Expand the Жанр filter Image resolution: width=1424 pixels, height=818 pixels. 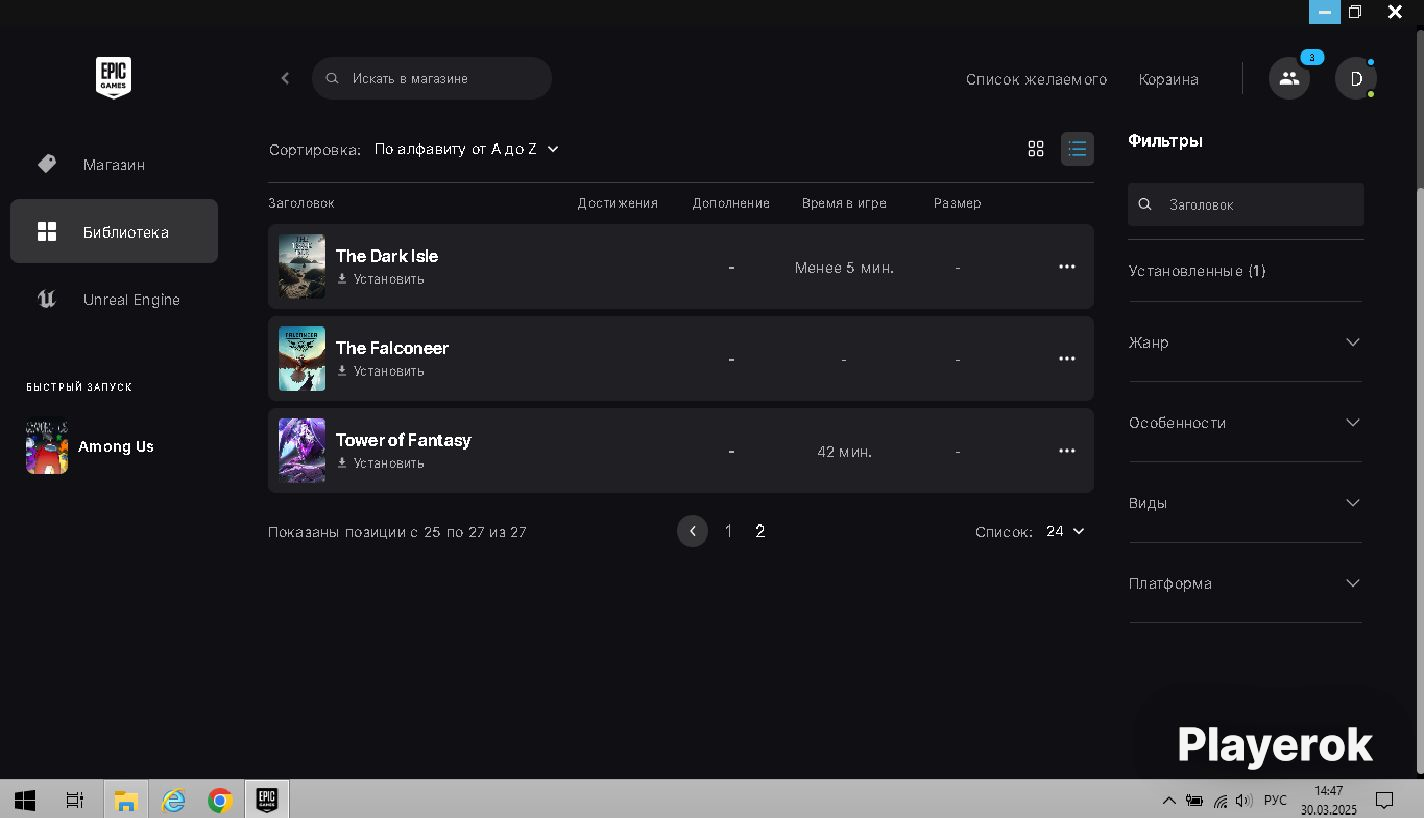pos(1245,342)
